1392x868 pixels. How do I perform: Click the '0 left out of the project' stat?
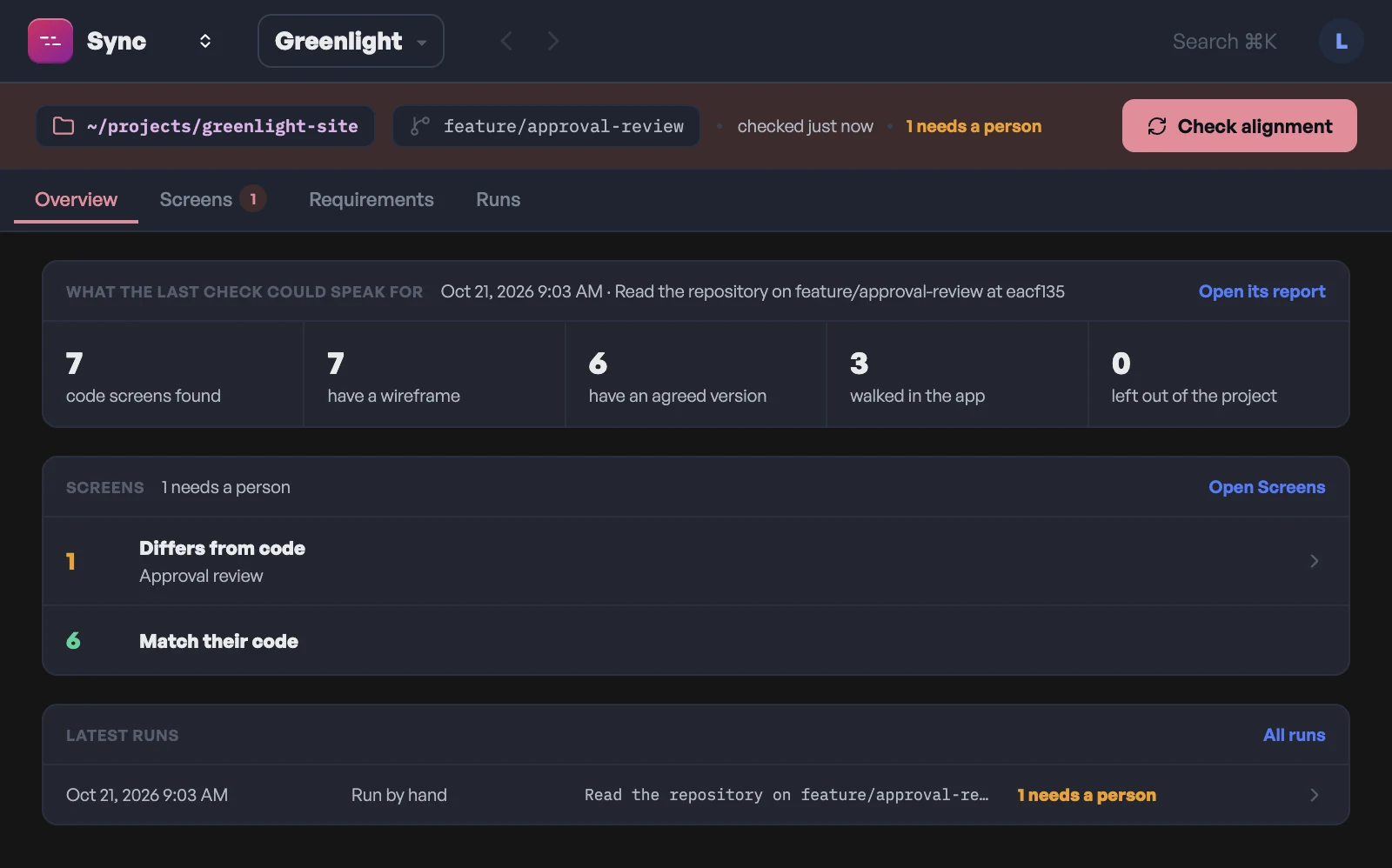click(x=1219, y=374)
